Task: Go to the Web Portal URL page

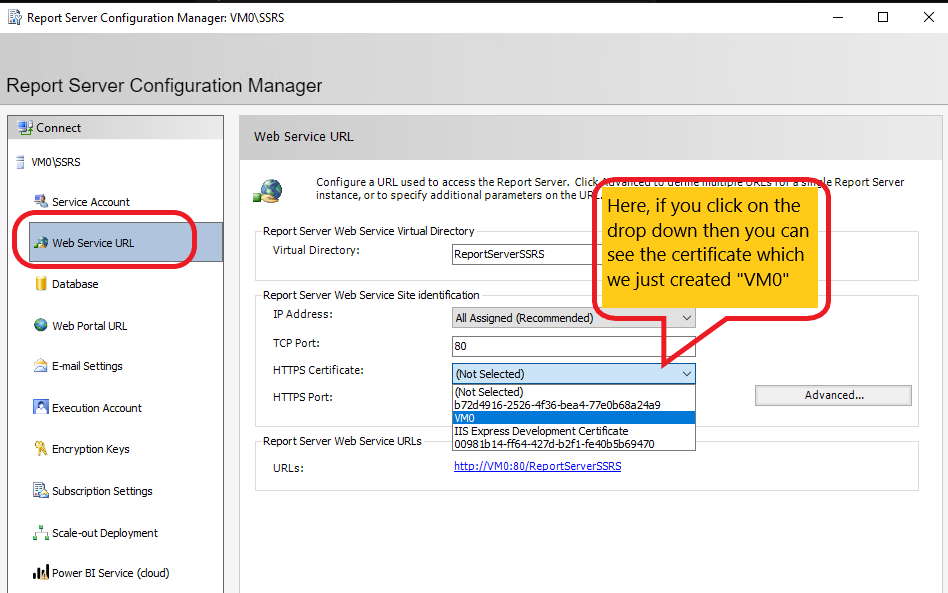Action: coord(89,326)
